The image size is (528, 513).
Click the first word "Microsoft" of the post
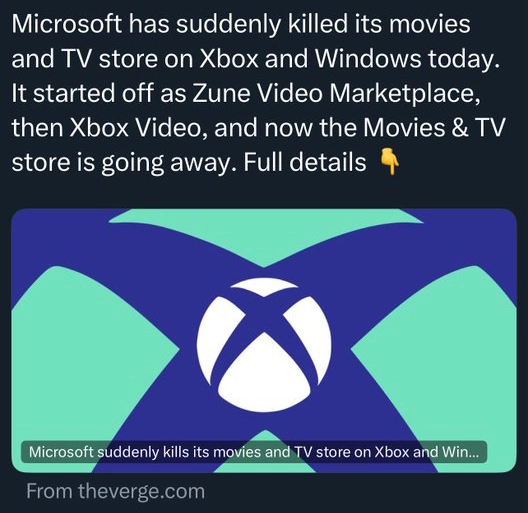pos(67,24)
